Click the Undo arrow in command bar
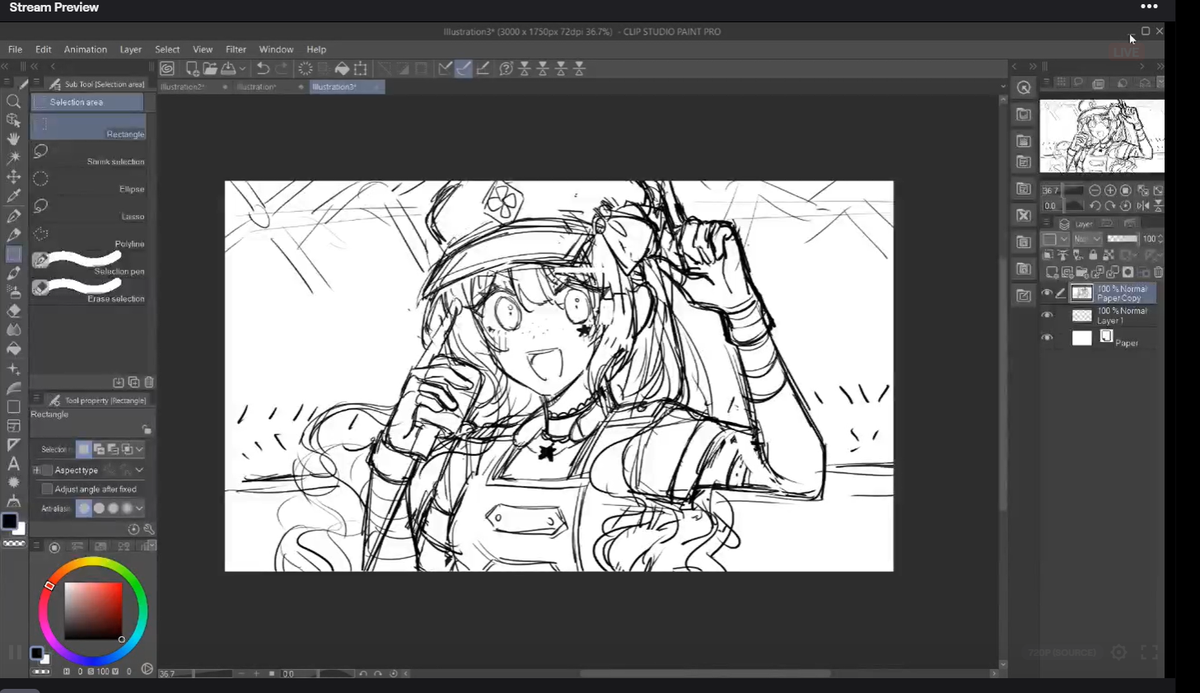Screen dimensions: 1200x693 262,69
